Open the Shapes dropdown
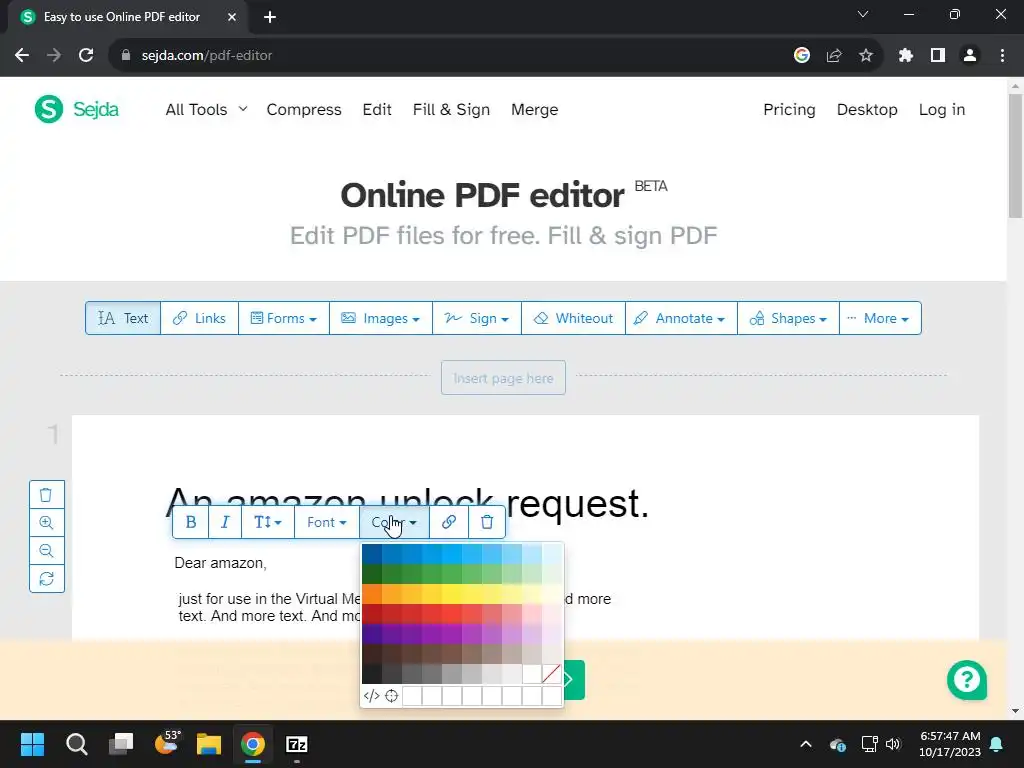This screenshot has height=768, width=1024. [x=788, y=318]
